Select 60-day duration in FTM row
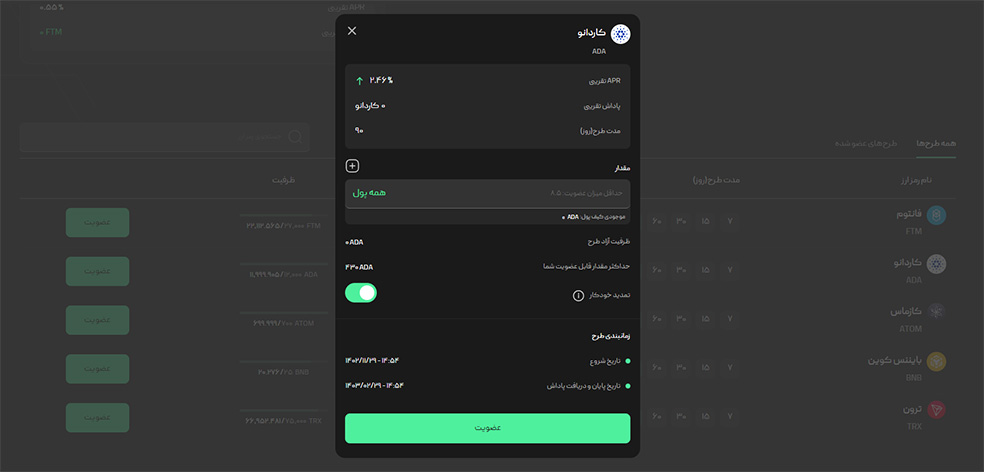The image size is (984, 472). click(656, 221)
